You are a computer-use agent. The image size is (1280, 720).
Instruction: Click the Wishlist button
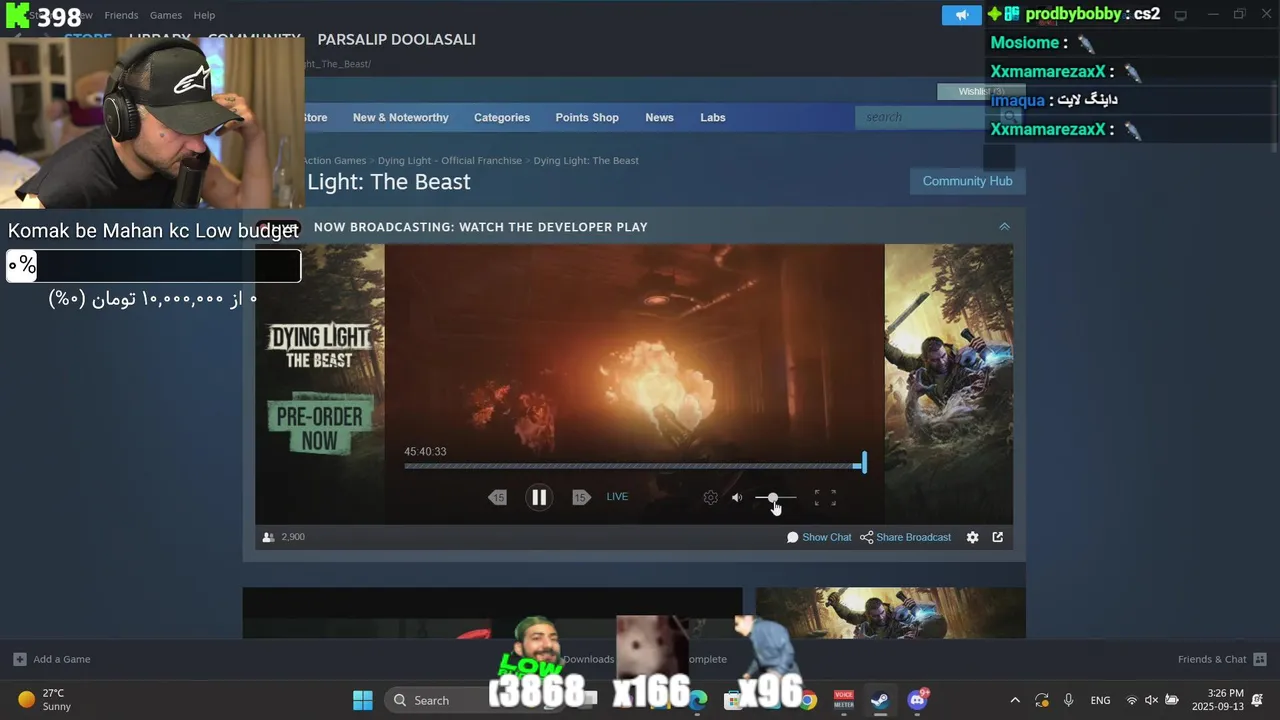click(981, 92)
